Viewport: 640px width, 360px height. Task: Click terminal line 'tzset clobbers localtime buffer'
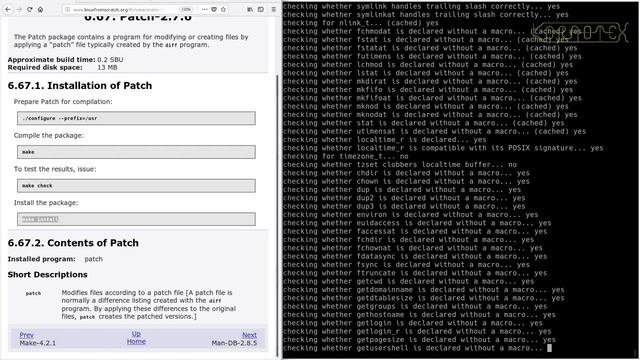(400, 164)
